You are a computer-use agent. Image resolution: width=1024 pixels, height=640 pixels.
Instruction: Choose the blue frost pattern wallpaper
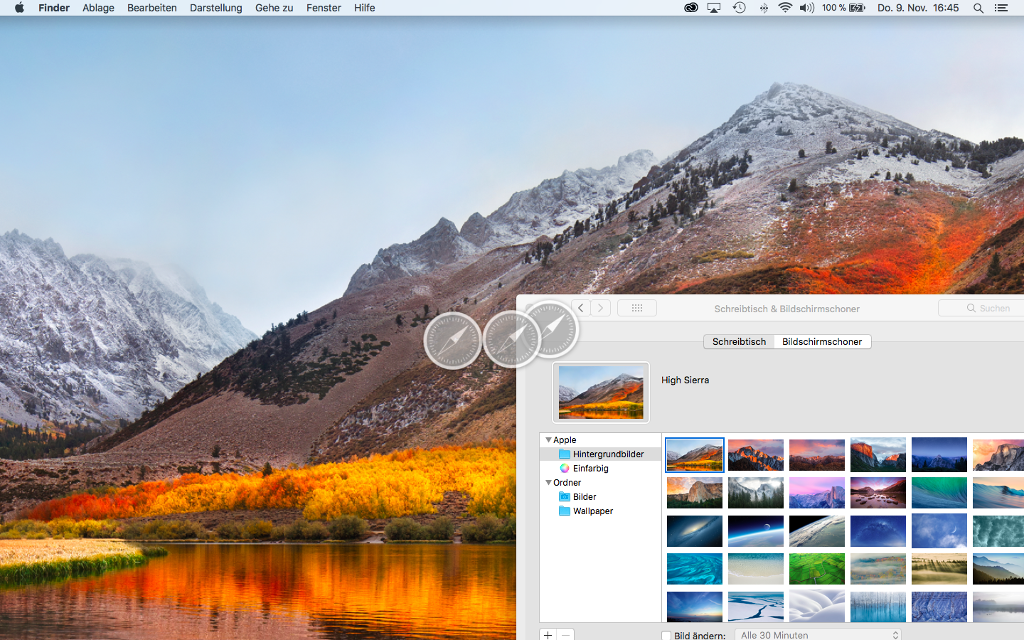(x=939, y=607)
